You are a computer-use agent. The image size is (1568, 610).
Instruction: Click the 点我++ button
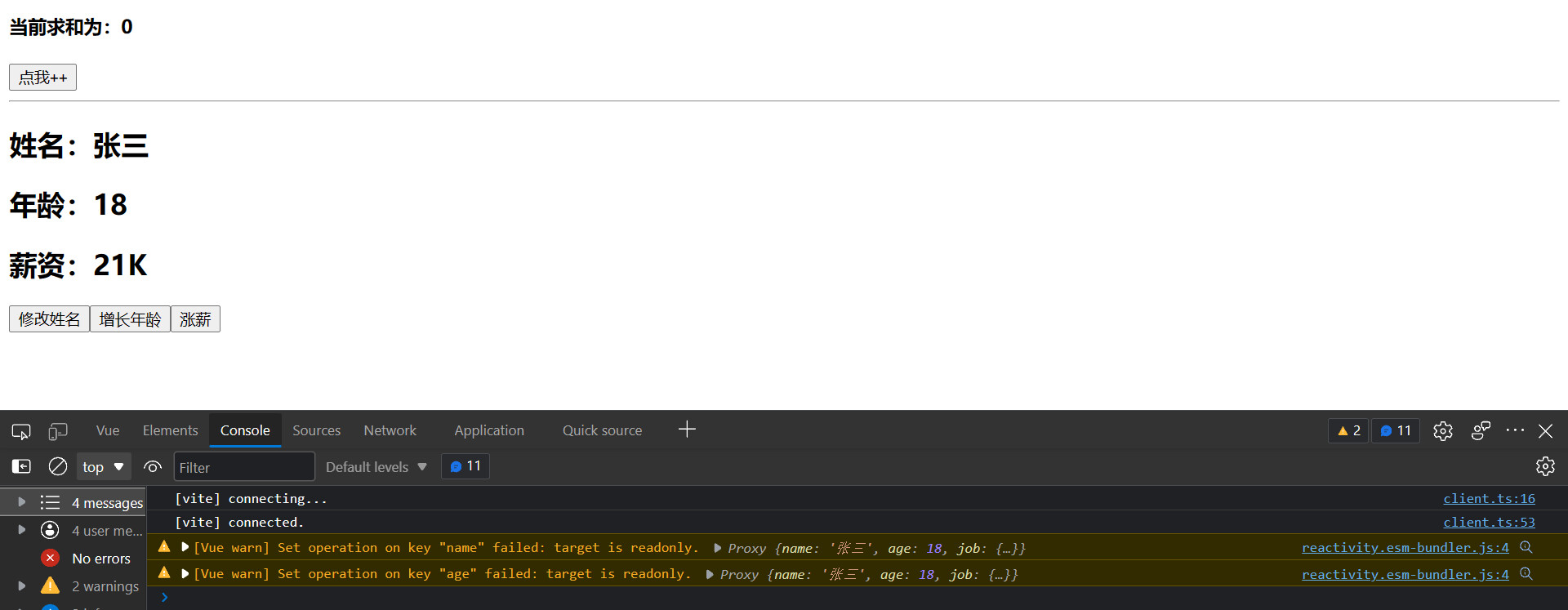42,78
